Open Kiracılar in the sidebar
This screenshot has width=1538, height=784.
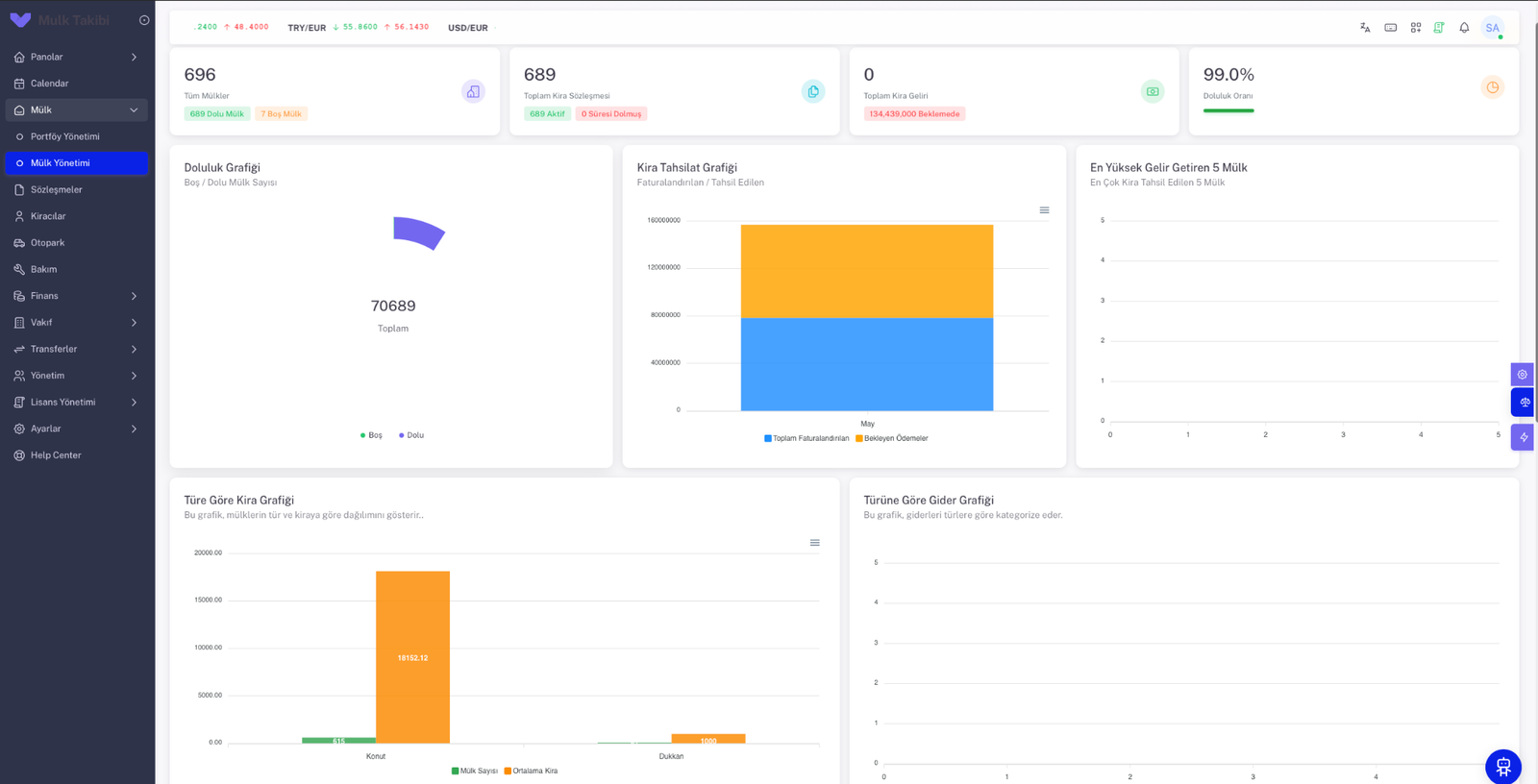(x=77, y=216)
